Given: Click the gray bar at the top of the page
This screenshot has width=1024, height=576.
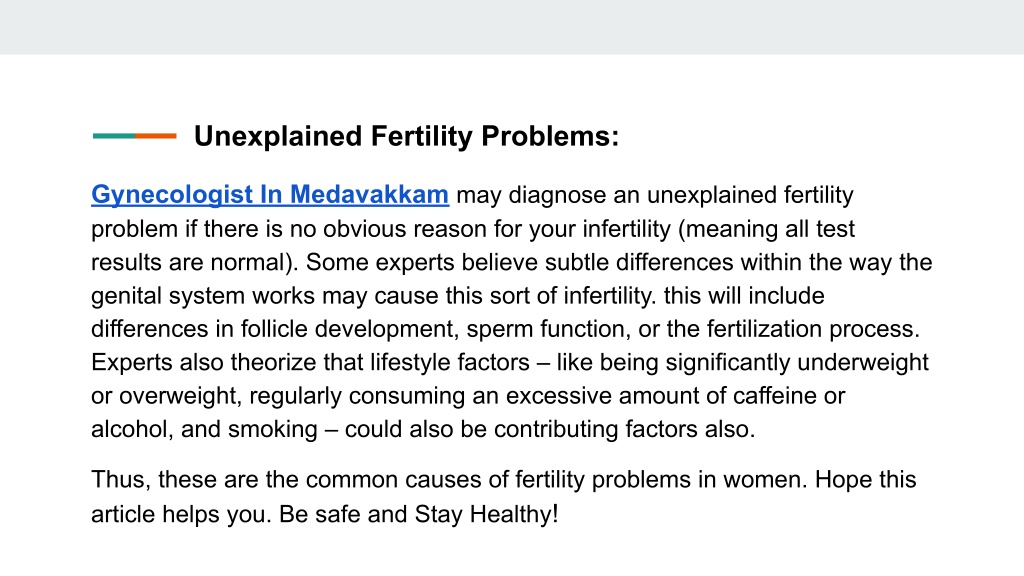Looking at the screenshot, I should click(512, 27).
